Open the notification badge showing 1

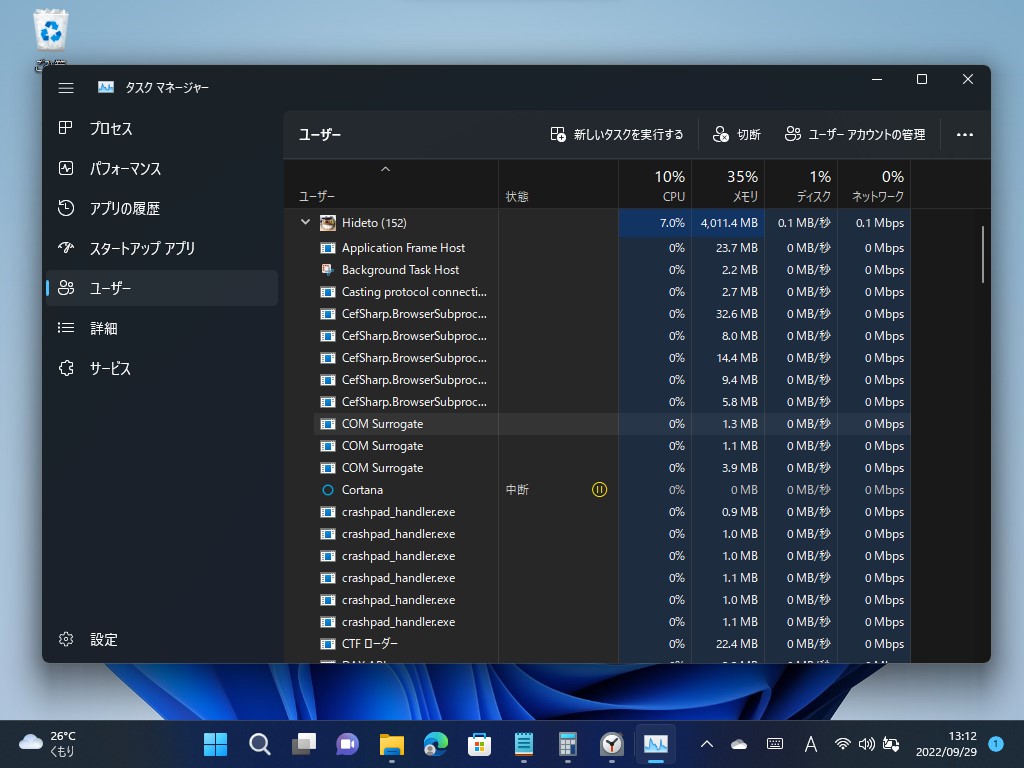[996, 744]
